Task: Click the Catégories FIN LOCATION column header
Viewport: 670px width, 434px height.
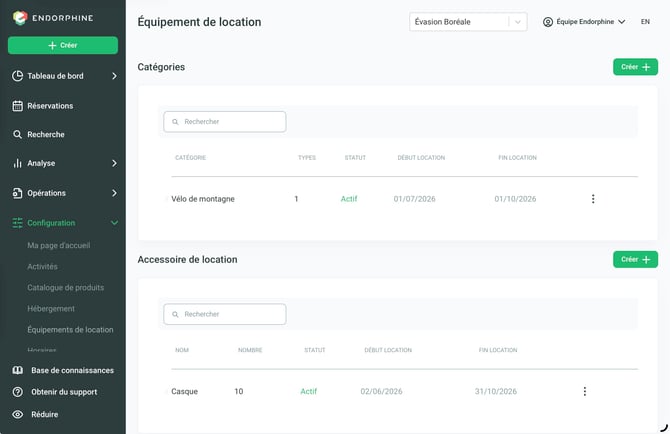Action: click(517, 158)
